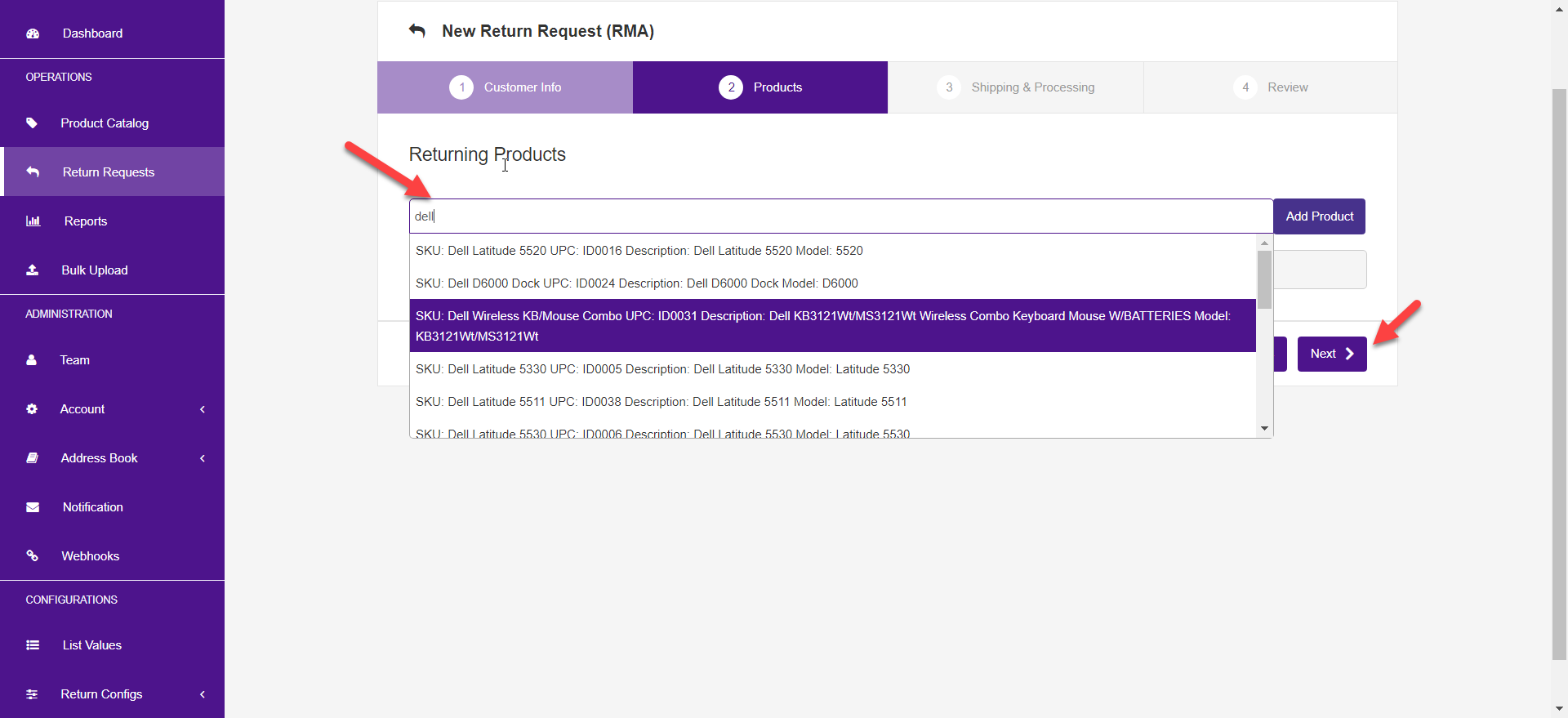This screenshot has height=718, width=1568.
Task: Click the chevron icon on Next button
Action: tap(1349, 354)
